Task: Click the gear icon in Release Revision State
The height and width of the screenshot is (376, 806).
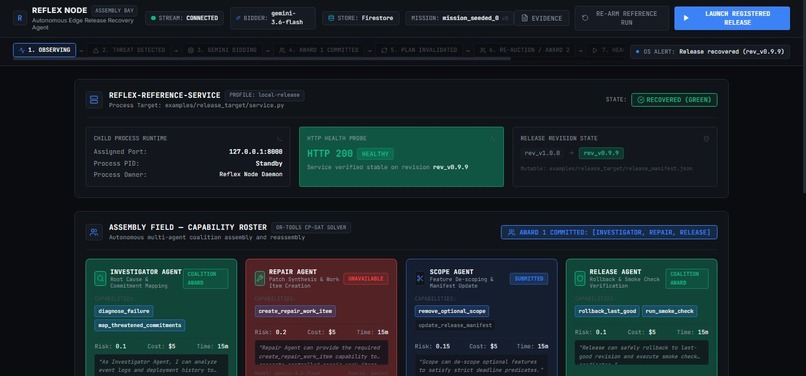Action: click(706, 139)
